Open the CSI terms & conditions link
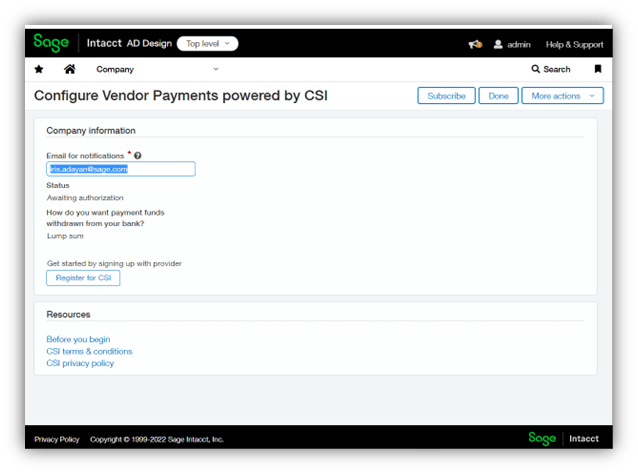 coord(89,351)
